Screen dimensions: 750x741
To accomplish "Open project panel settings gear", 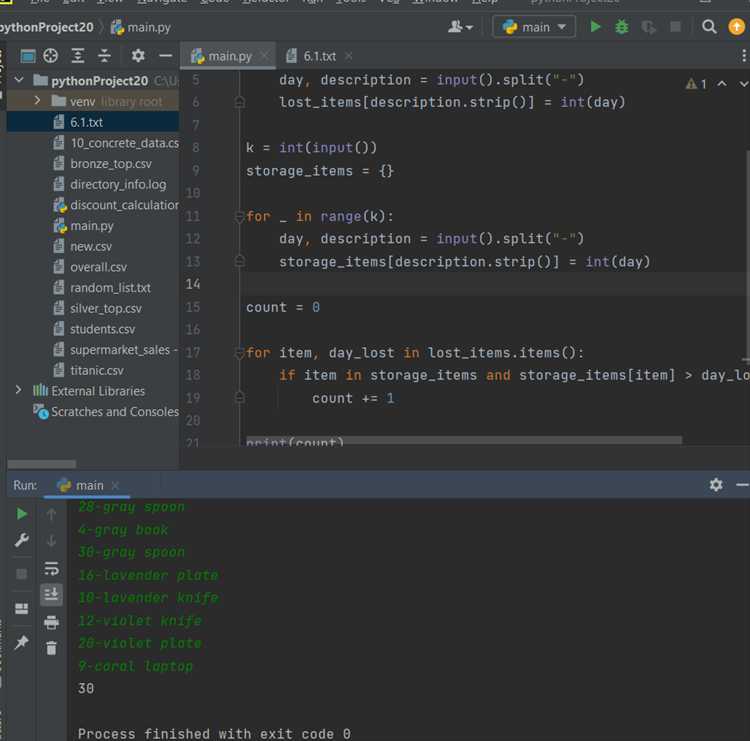I will point(138,56).
